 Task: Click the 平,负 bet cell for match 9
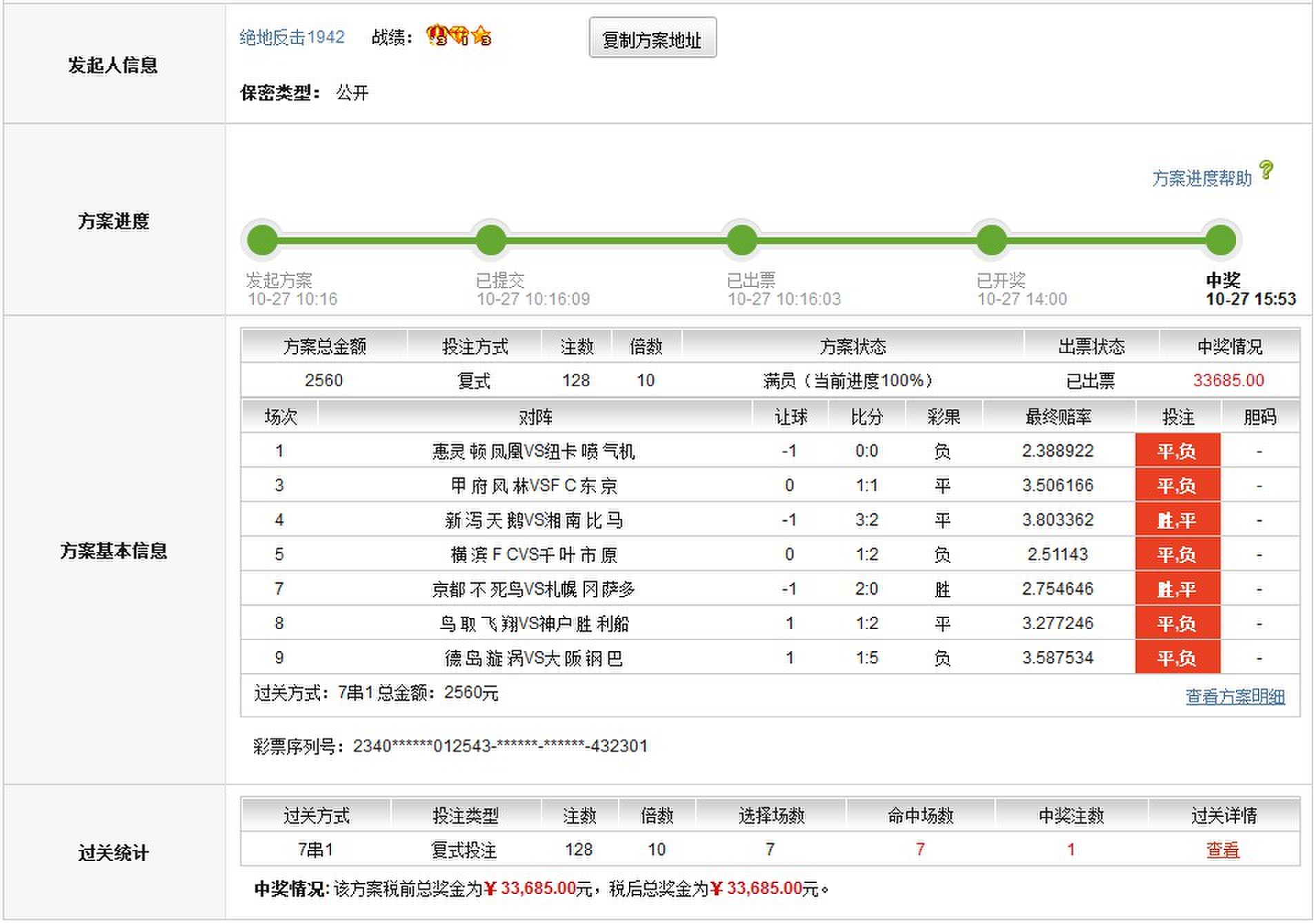click(x=1177, y=658)
